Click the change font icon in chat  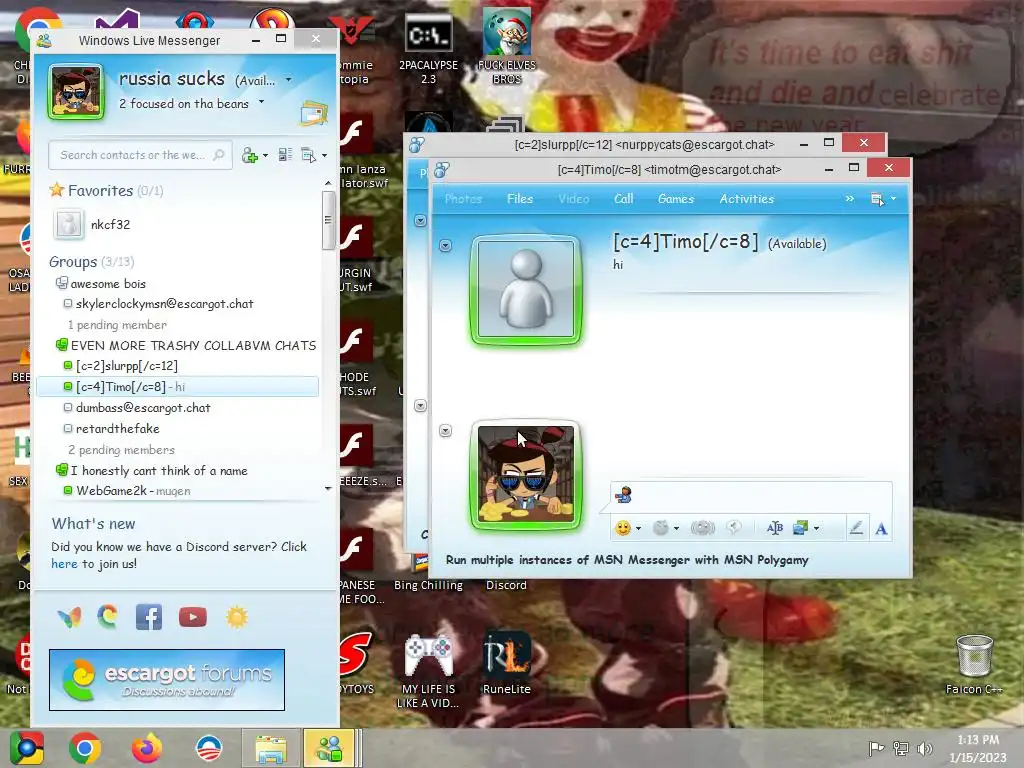[775, 528]
